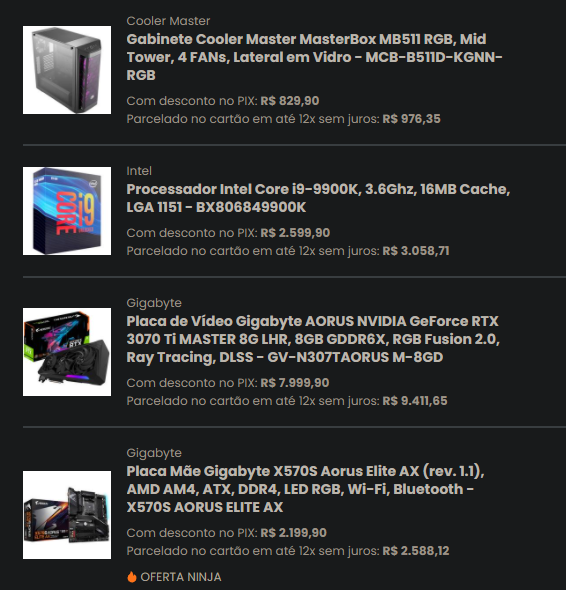Image resolution: width=566 pixels, height=590 pixels.
Task: Click the R$ 9.411,65 installment price
Action: (x=415, y=401)
